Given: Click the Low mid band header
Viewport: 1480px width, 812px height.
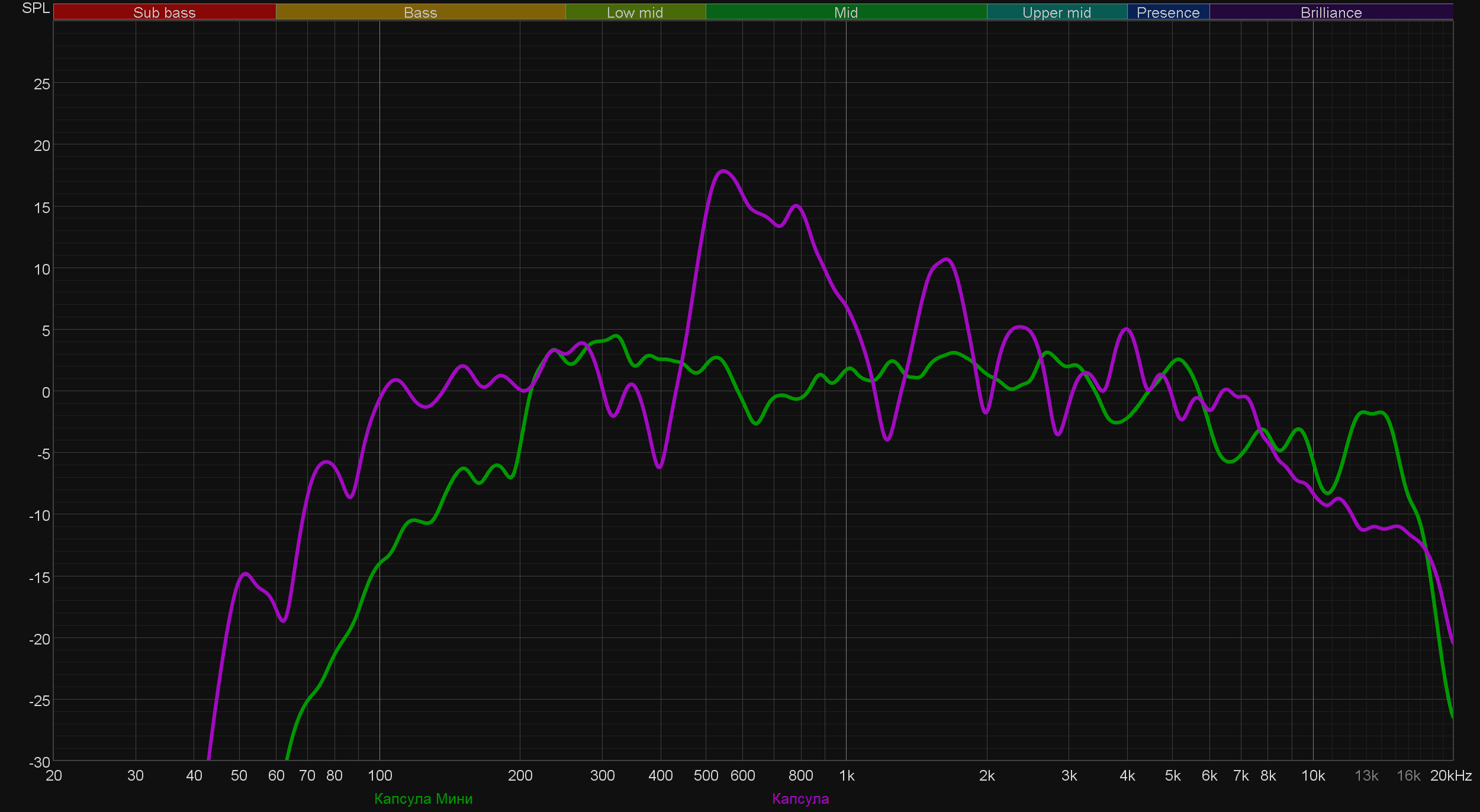Looking at the screenshot, I should click(x=635, y=12).
